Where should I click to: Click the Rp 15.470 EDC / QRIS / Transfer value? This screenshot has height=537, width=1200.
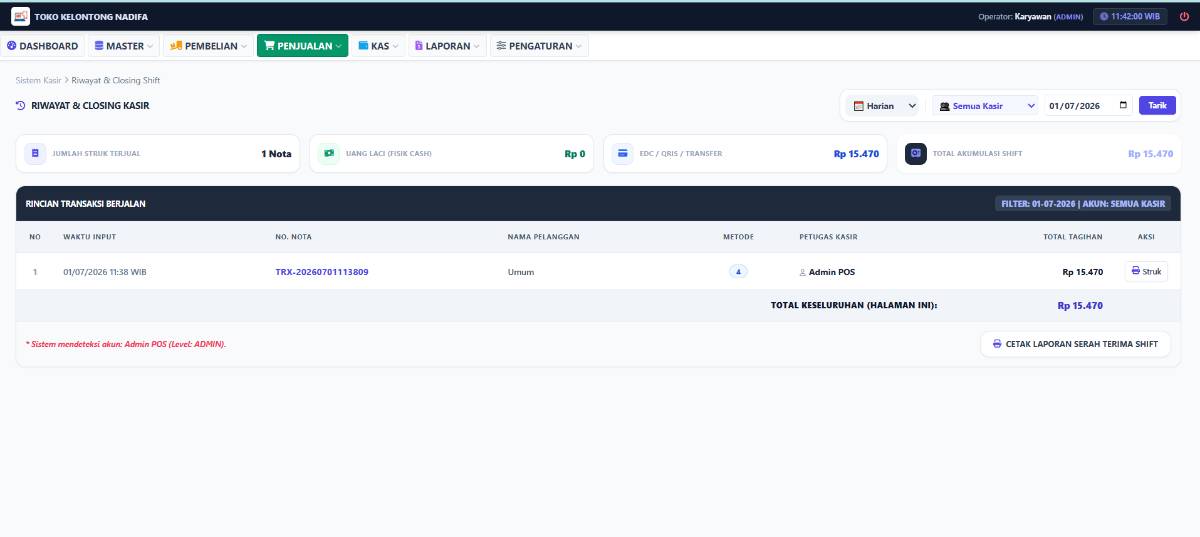[856, 154]
